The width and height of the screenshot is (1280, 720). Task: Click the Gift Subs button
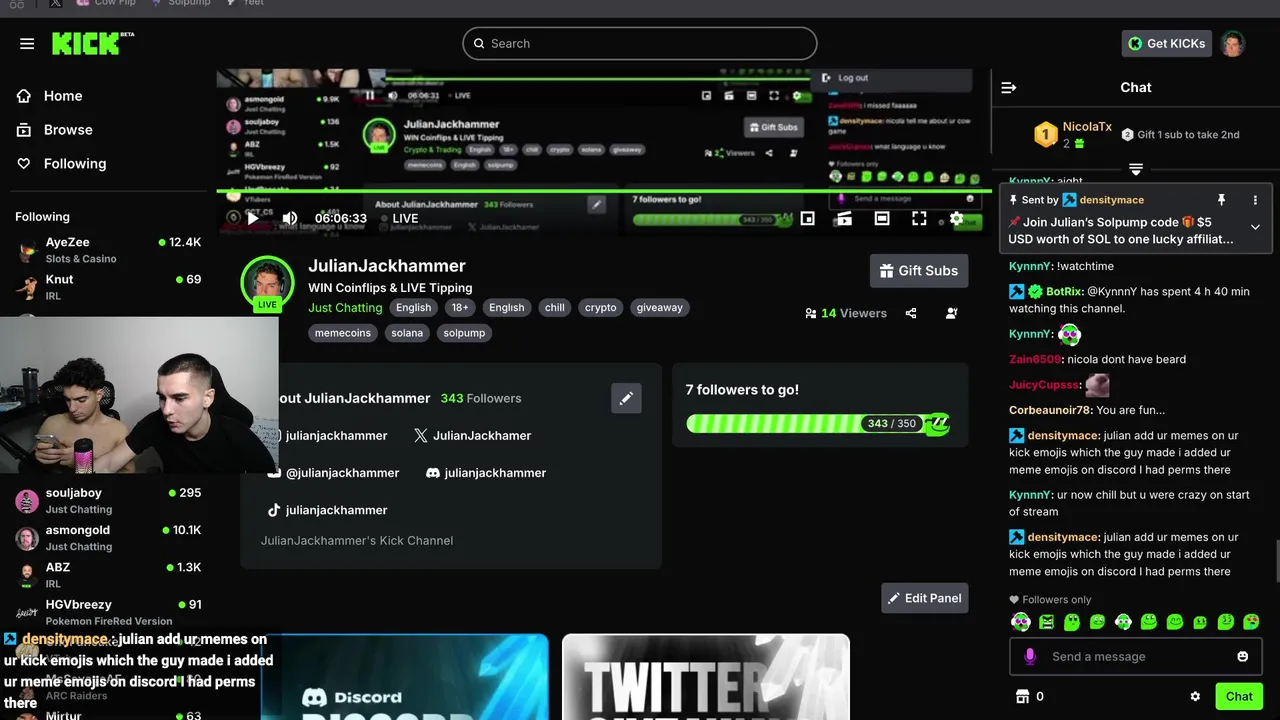point(919,271)
